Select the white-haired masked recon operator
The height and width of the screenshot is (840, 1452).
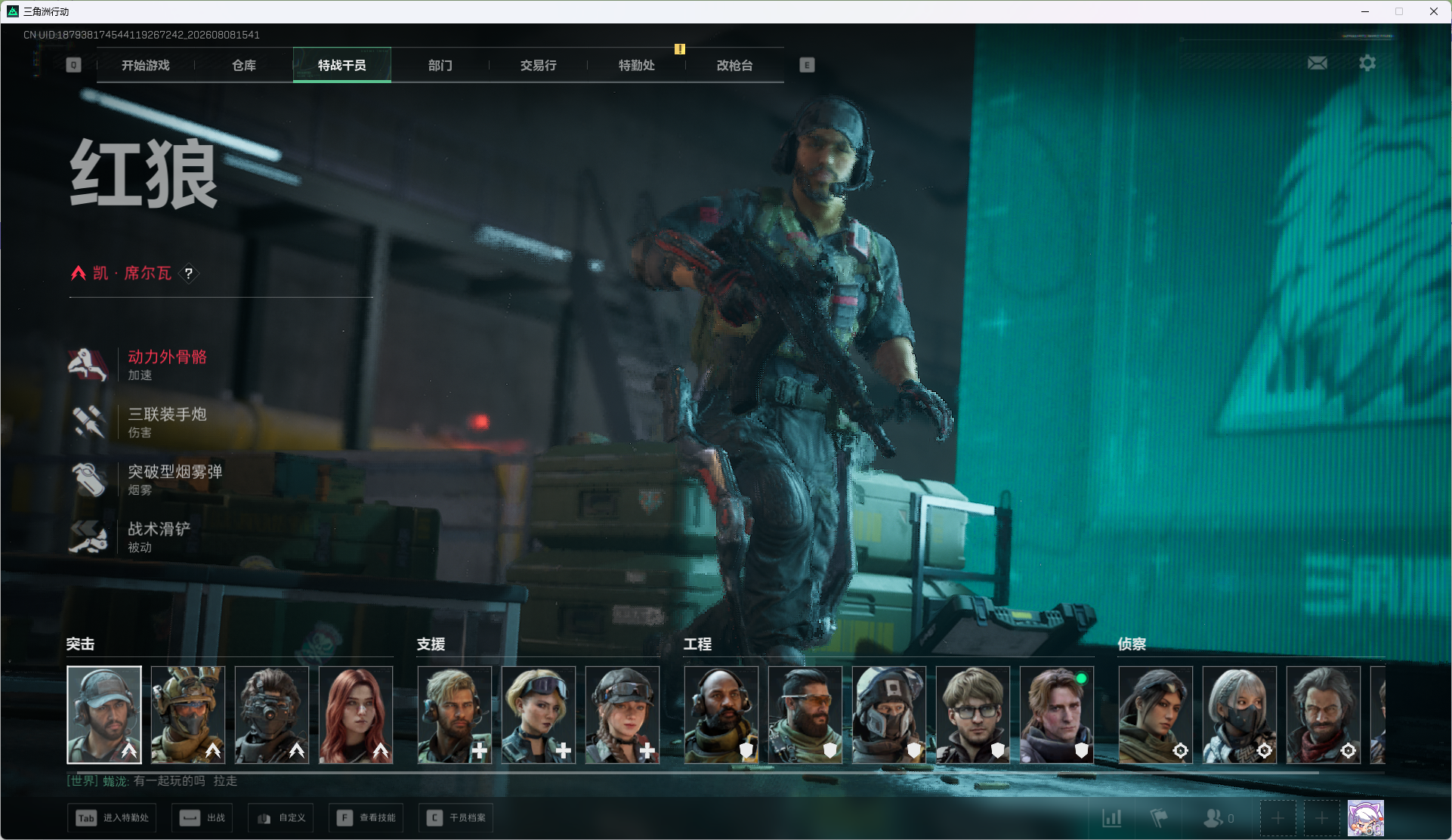(x=1240, y=715)
